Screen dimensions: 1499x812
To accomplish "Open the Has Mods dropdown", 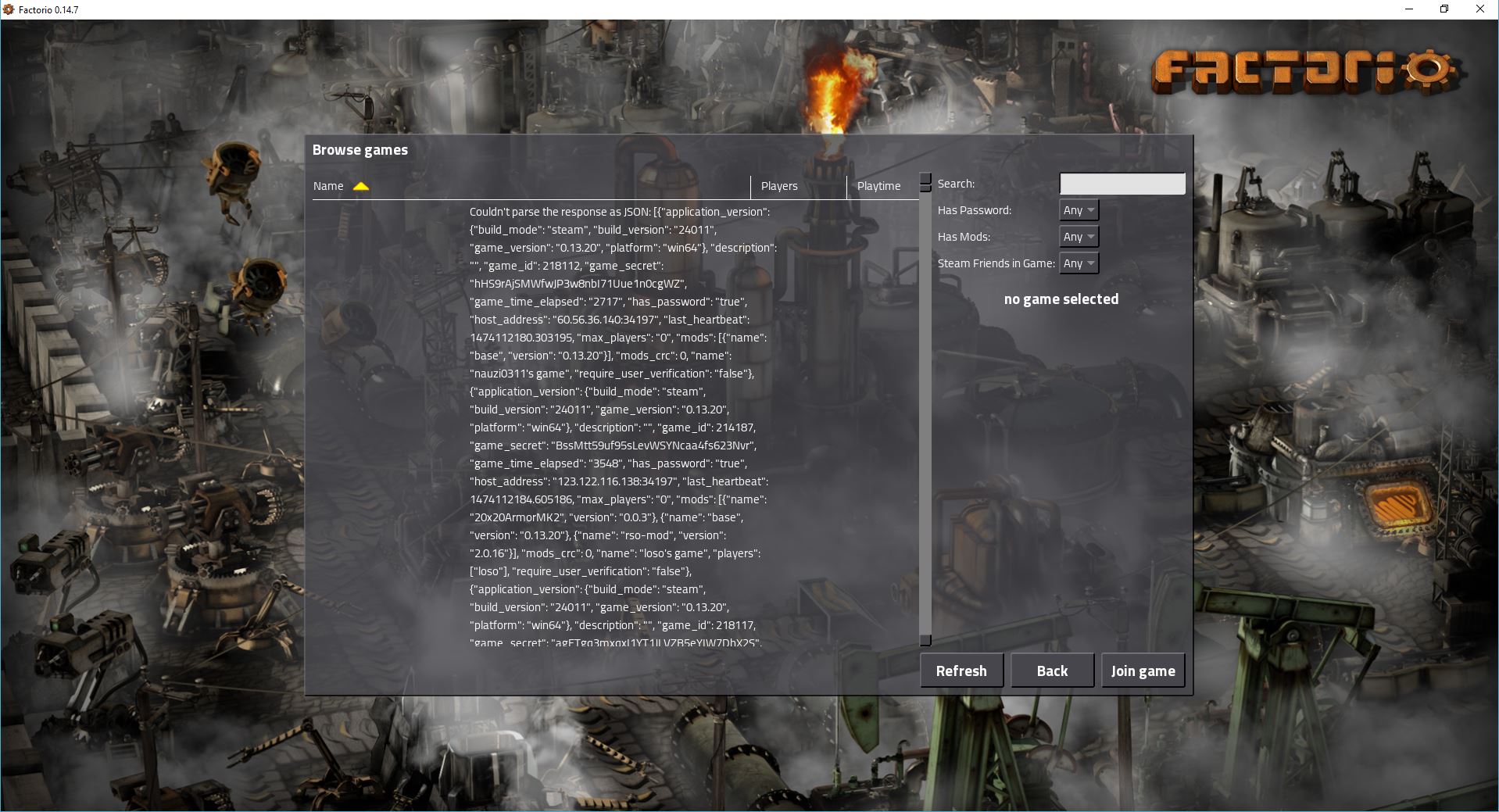I will [1079, 237].
